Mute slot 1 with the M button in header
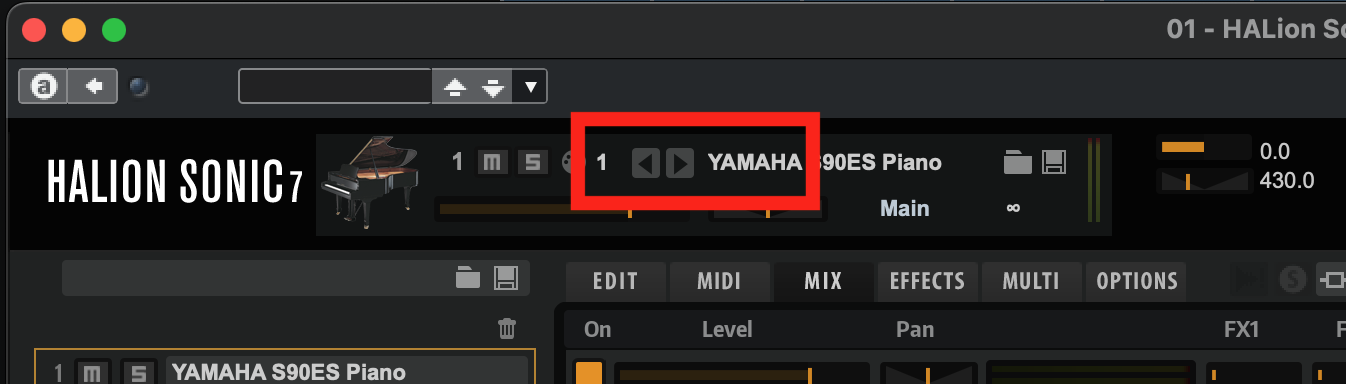The image size is (1346, 384). coord(491,162)
